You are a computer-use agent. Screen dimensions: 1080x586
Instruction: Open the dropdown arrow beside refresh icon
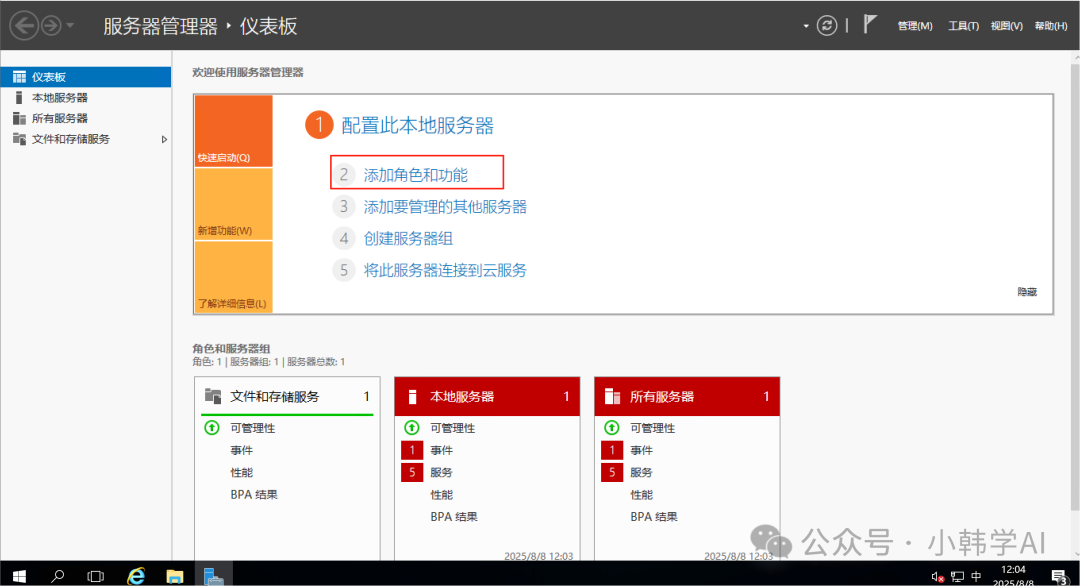pos(806,26)
